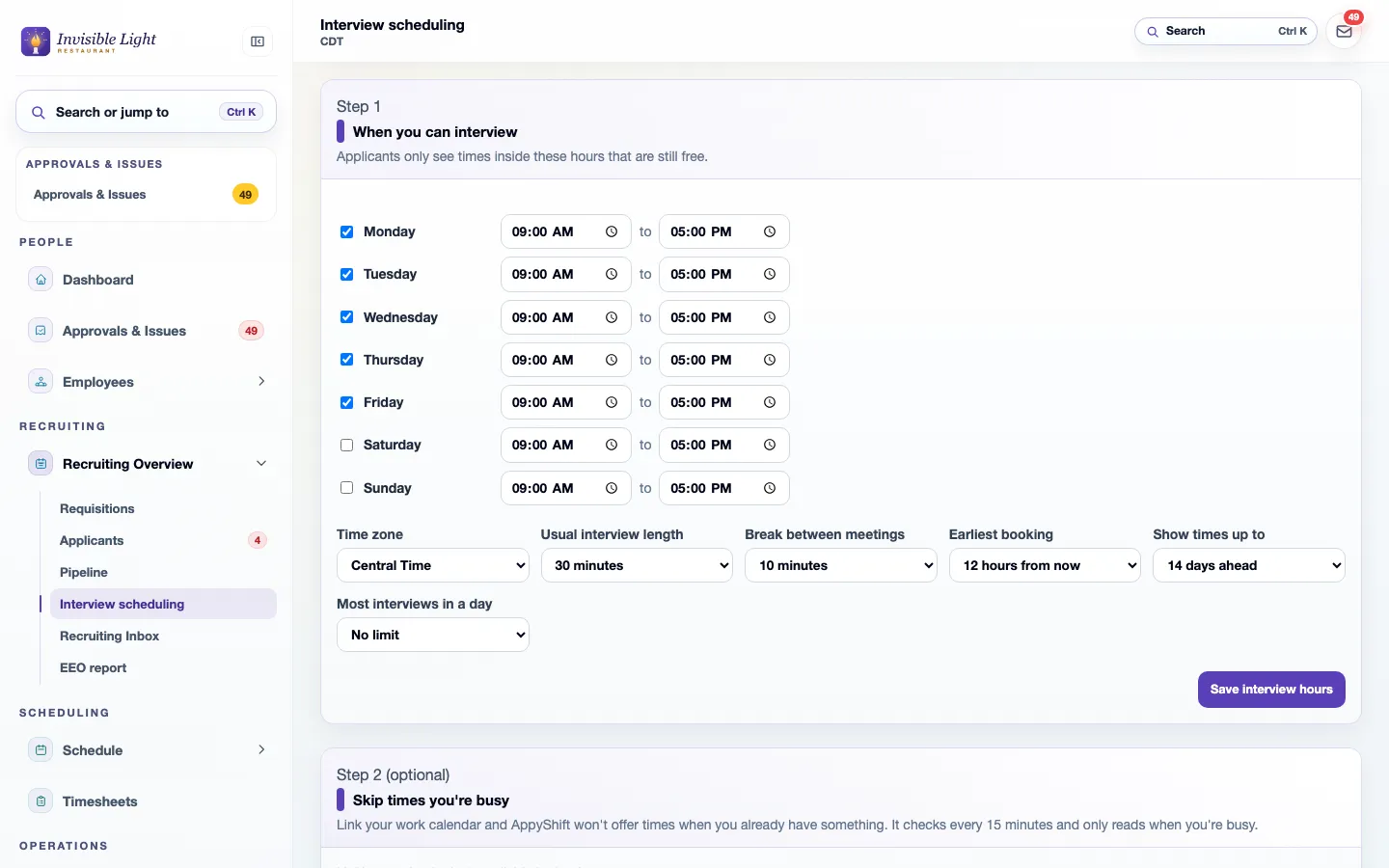Click the Recruiting Overview clipboard icon
The image size is (1389, 868).
click(x=41, y=464)
